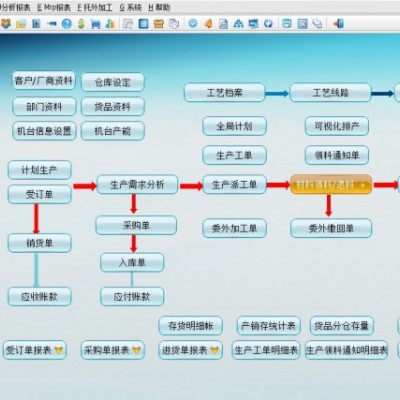Click the yellow folder picture toolbar icon
400x400 pixels.
21,24
